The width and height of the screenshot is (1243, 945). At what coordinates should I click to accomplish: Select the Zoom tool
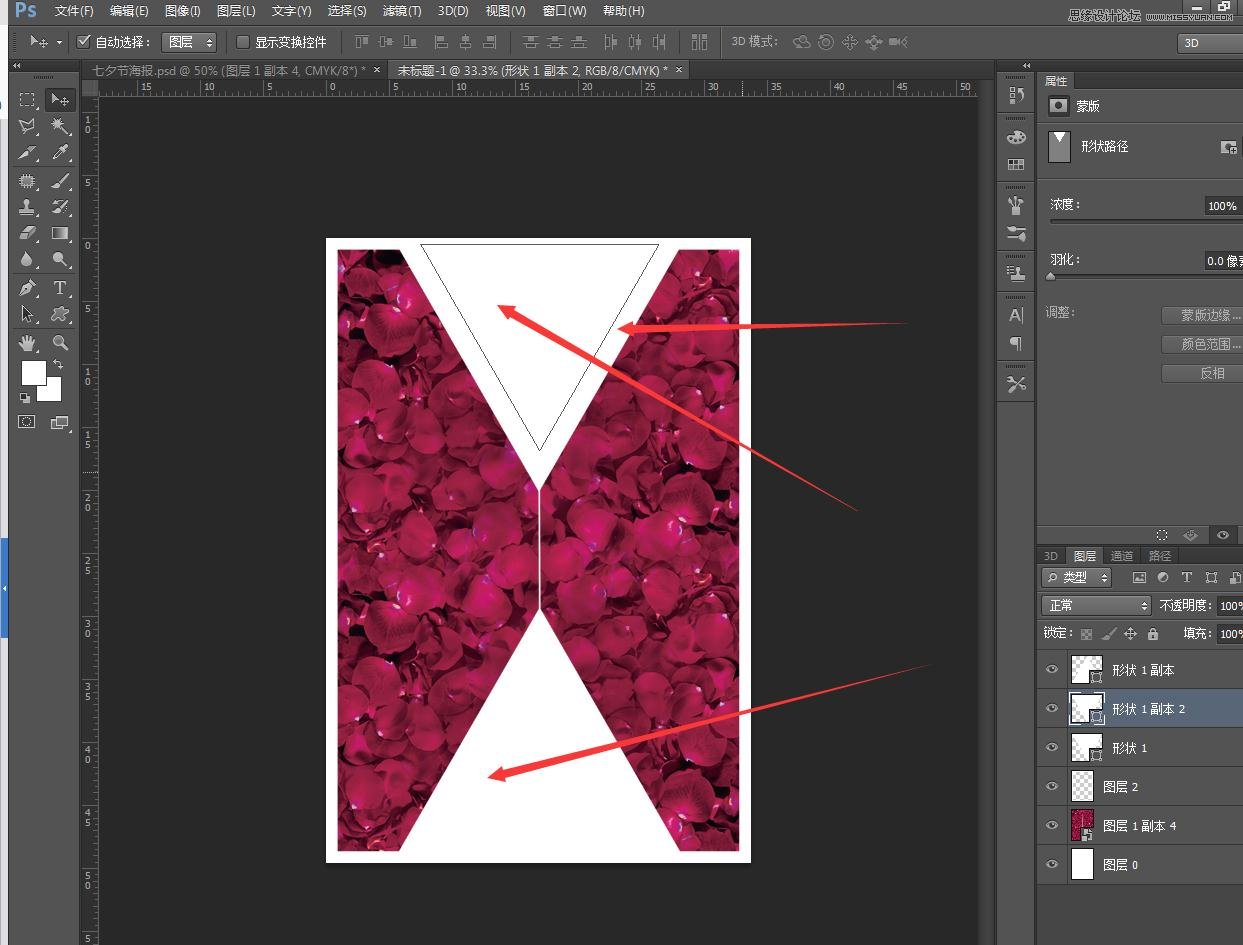[60, 343]
